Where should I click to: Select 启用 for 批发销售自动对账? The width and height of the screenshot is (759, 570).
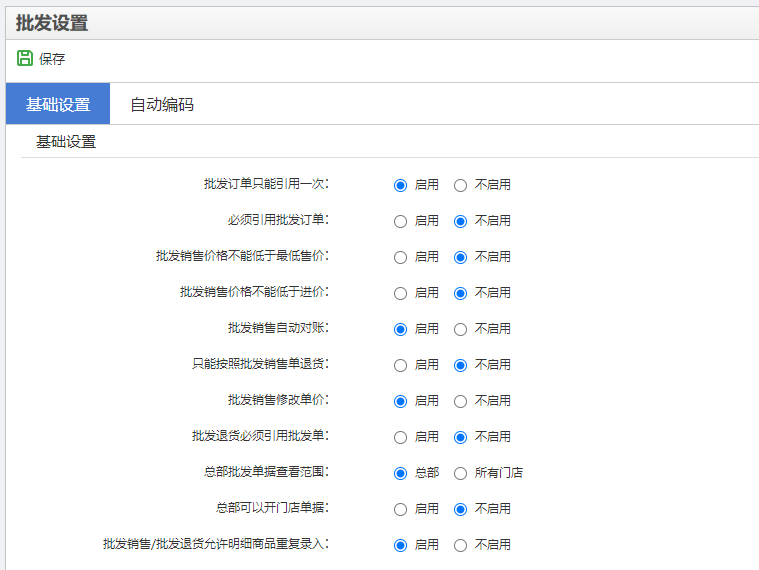400,330
